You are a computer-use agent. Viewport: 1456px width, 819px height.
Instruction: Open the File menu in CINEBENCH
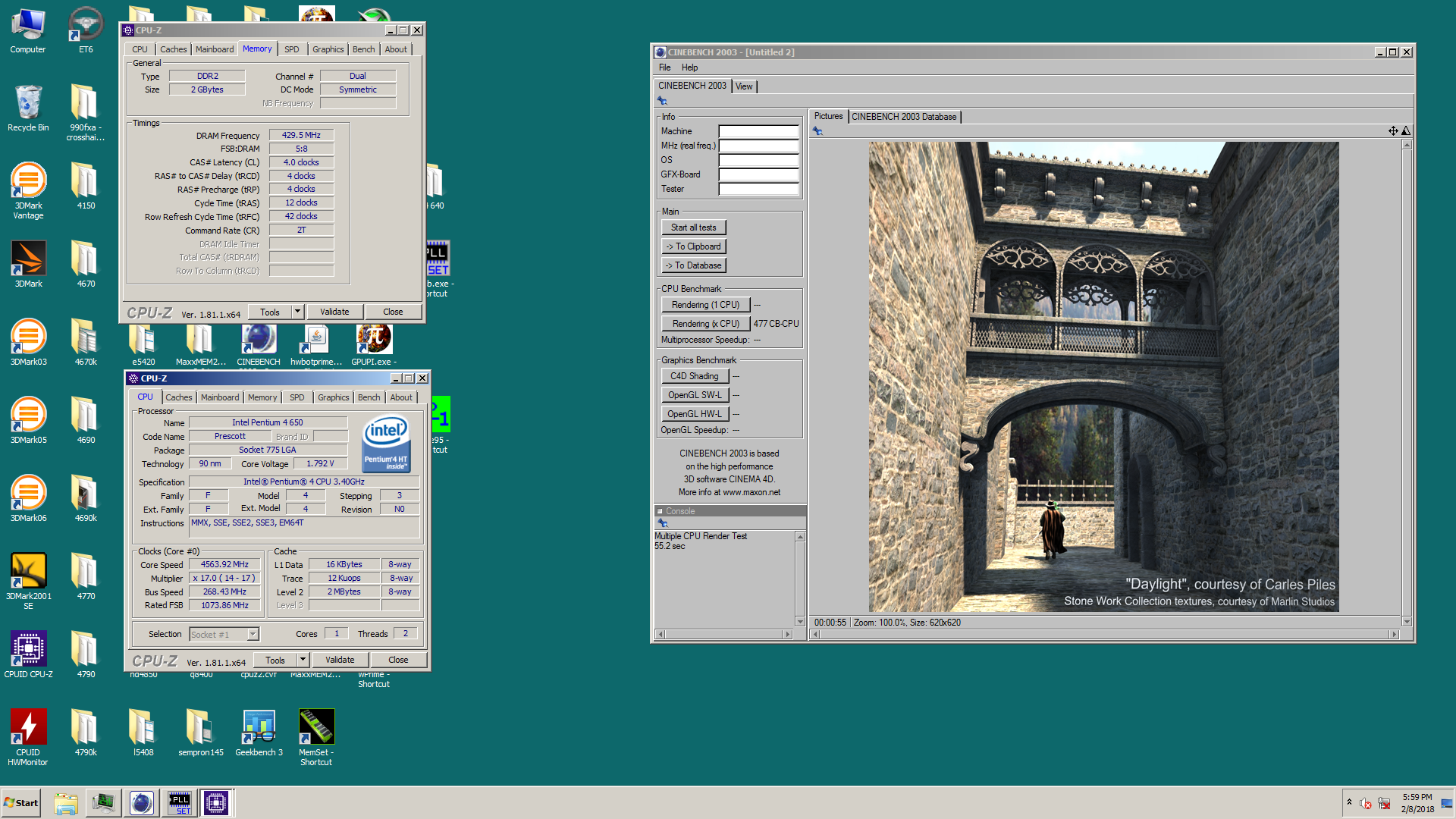tap(665, 67)
